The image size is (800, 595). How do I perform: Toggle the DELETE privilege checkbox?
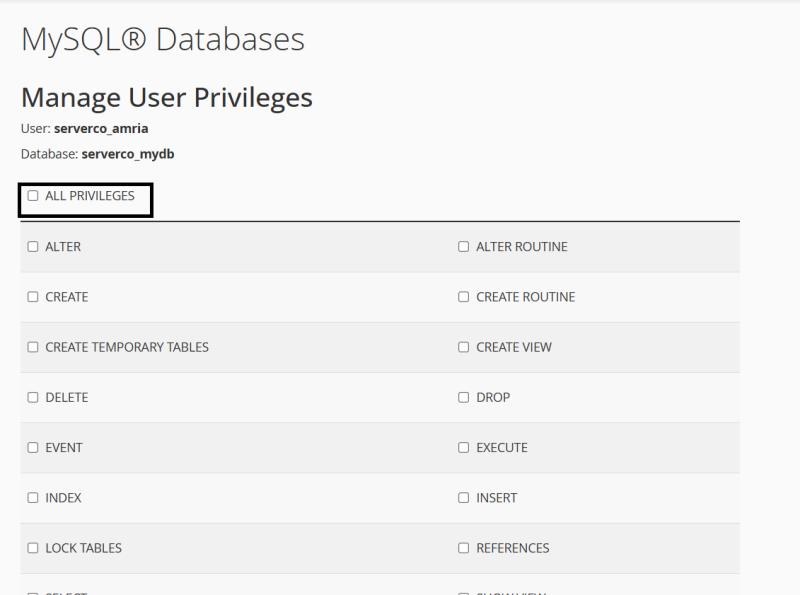(33, 397)
